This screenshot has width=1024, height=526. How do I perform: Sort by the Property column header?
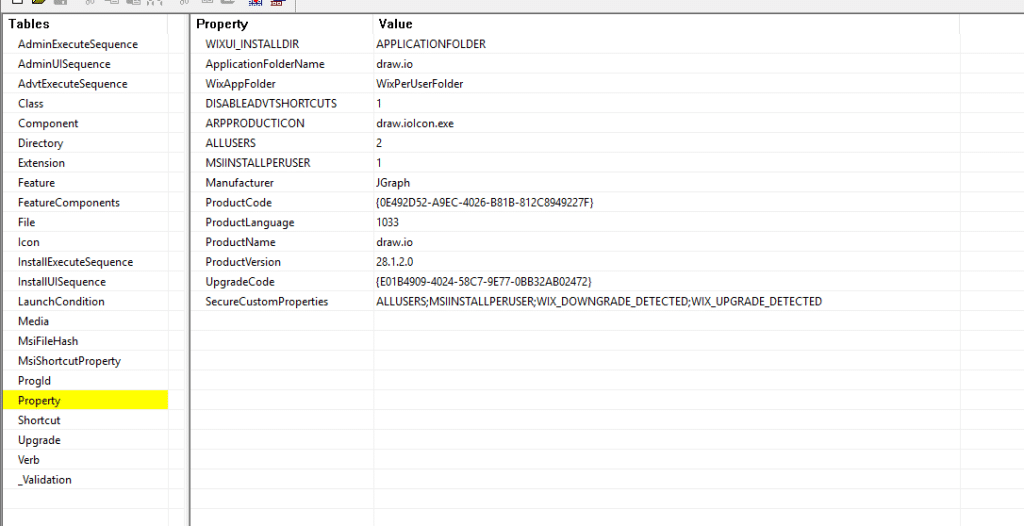[222, 24]
